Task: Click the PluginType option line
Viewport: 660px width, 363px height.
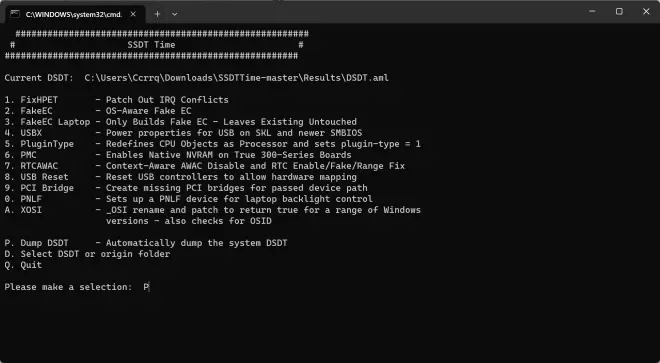Action: tap(213, 144)
